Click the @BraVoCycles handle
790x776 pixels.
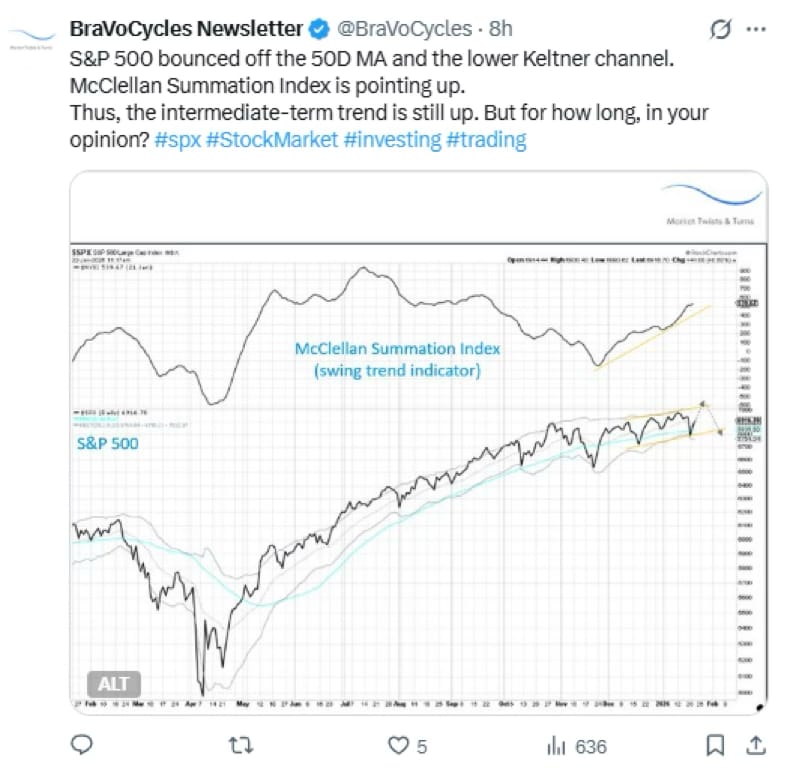tap(404, 29)
